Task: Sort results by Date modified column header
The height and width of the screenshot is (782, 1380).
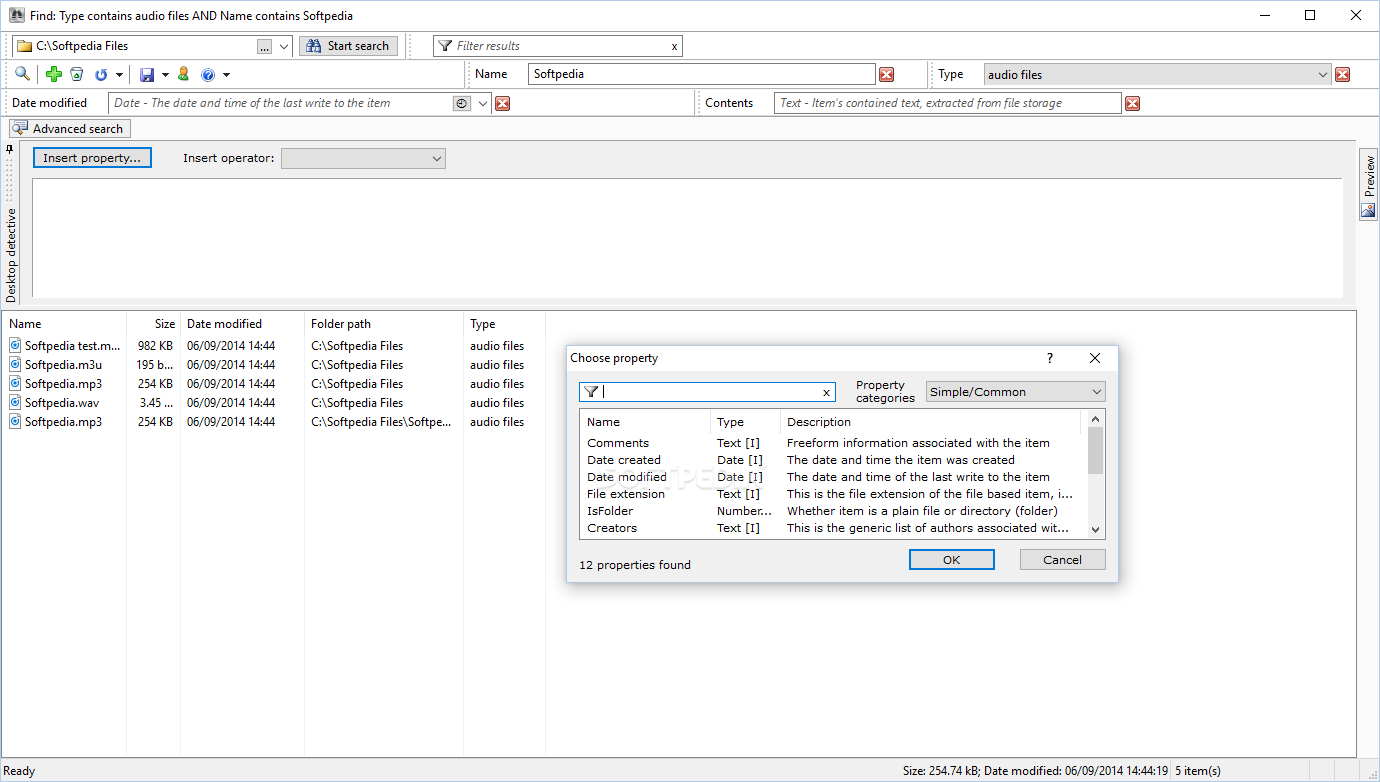Action: tap(242, 324)
